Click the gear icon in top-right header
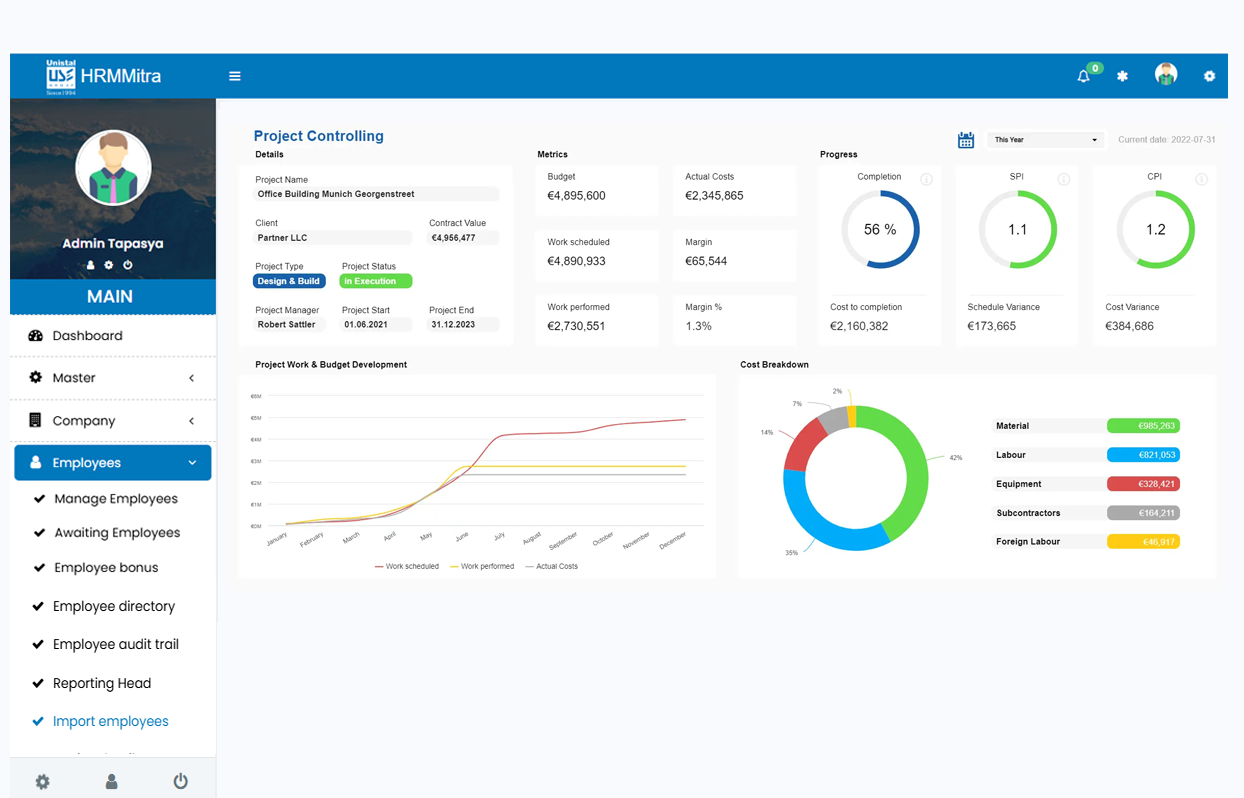The width and height of the screenshot is (1244, 798). (1209, 76)
